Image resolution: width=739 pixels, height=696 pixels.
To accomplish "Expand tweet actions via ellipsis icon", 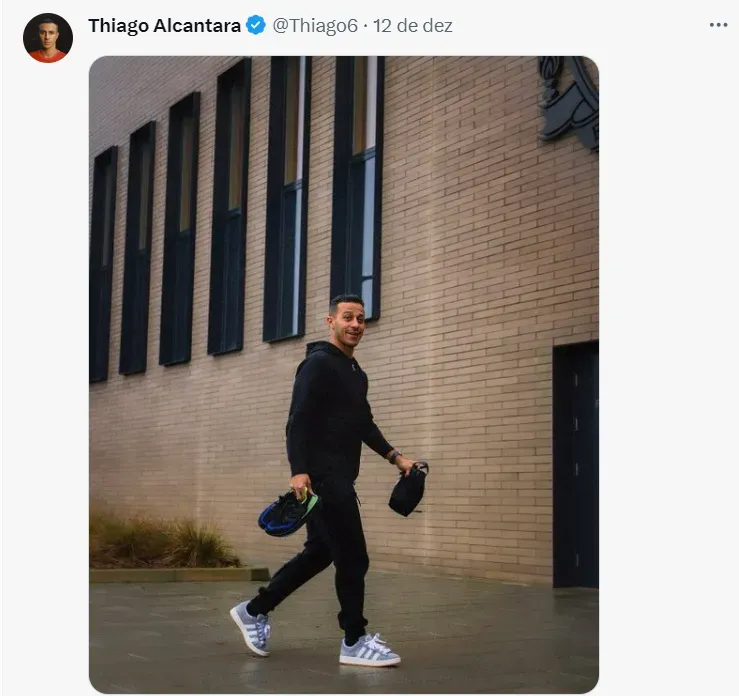I will click(718, 25).
